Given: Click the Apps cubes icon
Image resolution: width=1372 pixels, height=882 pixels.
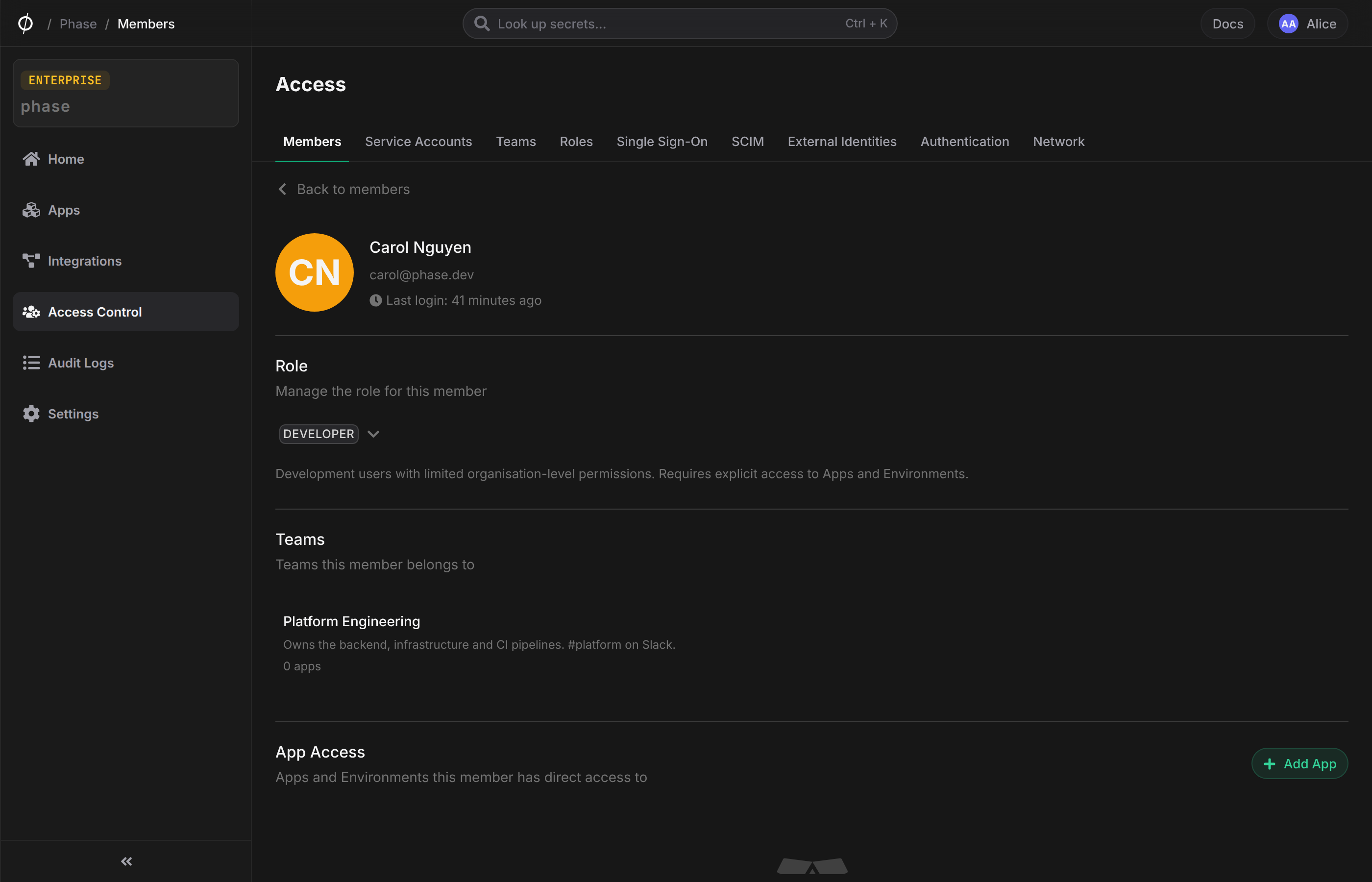Looking at the screenshot, I should click(x=31, y=210).
